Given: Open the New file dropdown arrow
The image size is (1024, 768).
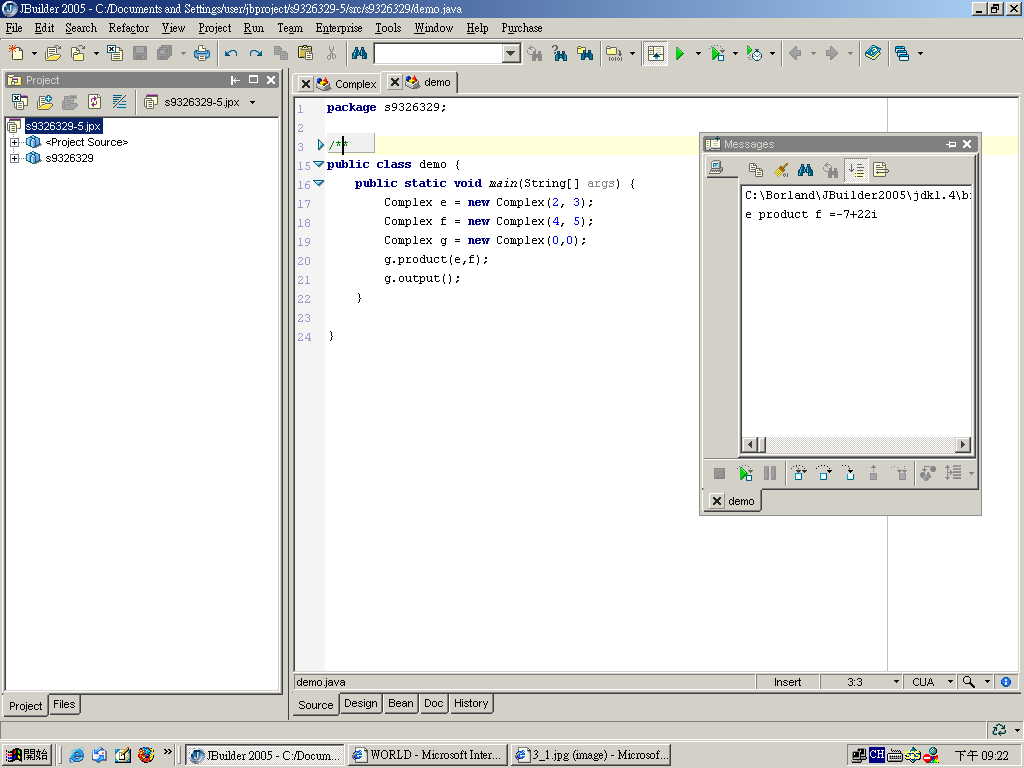Looking at the screenshot, I should click(34, 54).
